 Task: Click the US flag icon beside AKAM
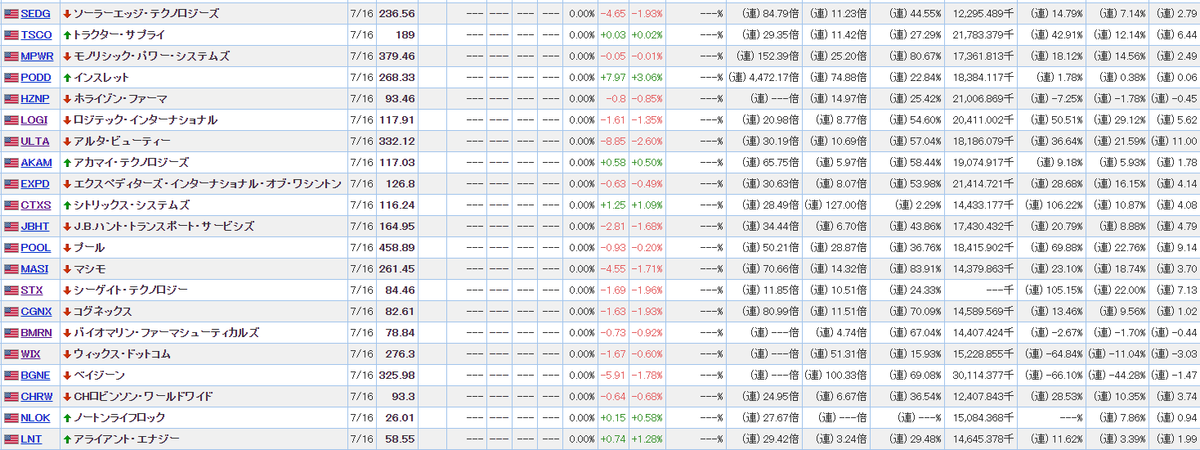click(11, 162)
